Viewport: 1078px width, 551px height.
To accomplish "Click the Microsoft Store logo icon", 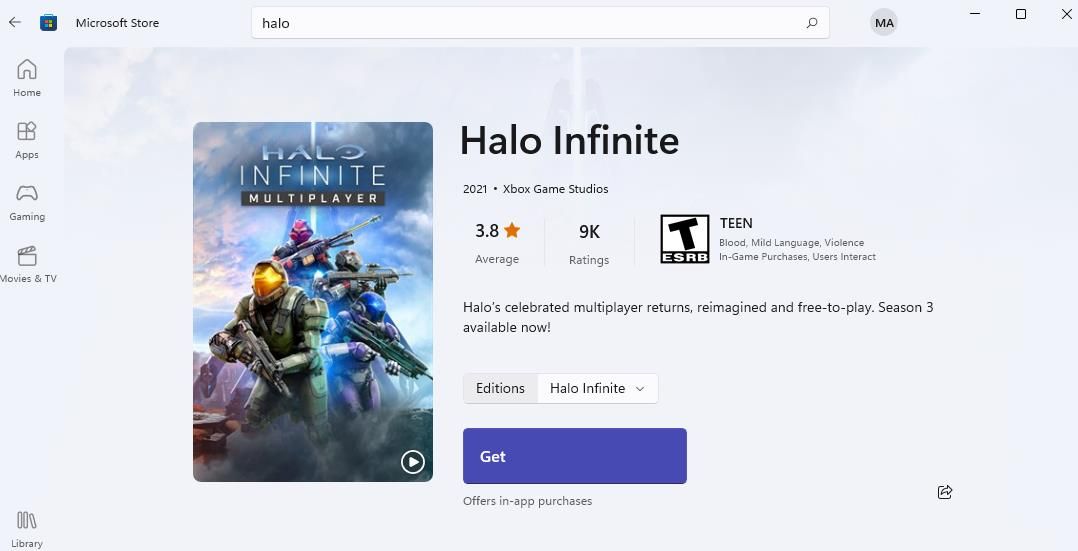I will [x=48, y=23].
